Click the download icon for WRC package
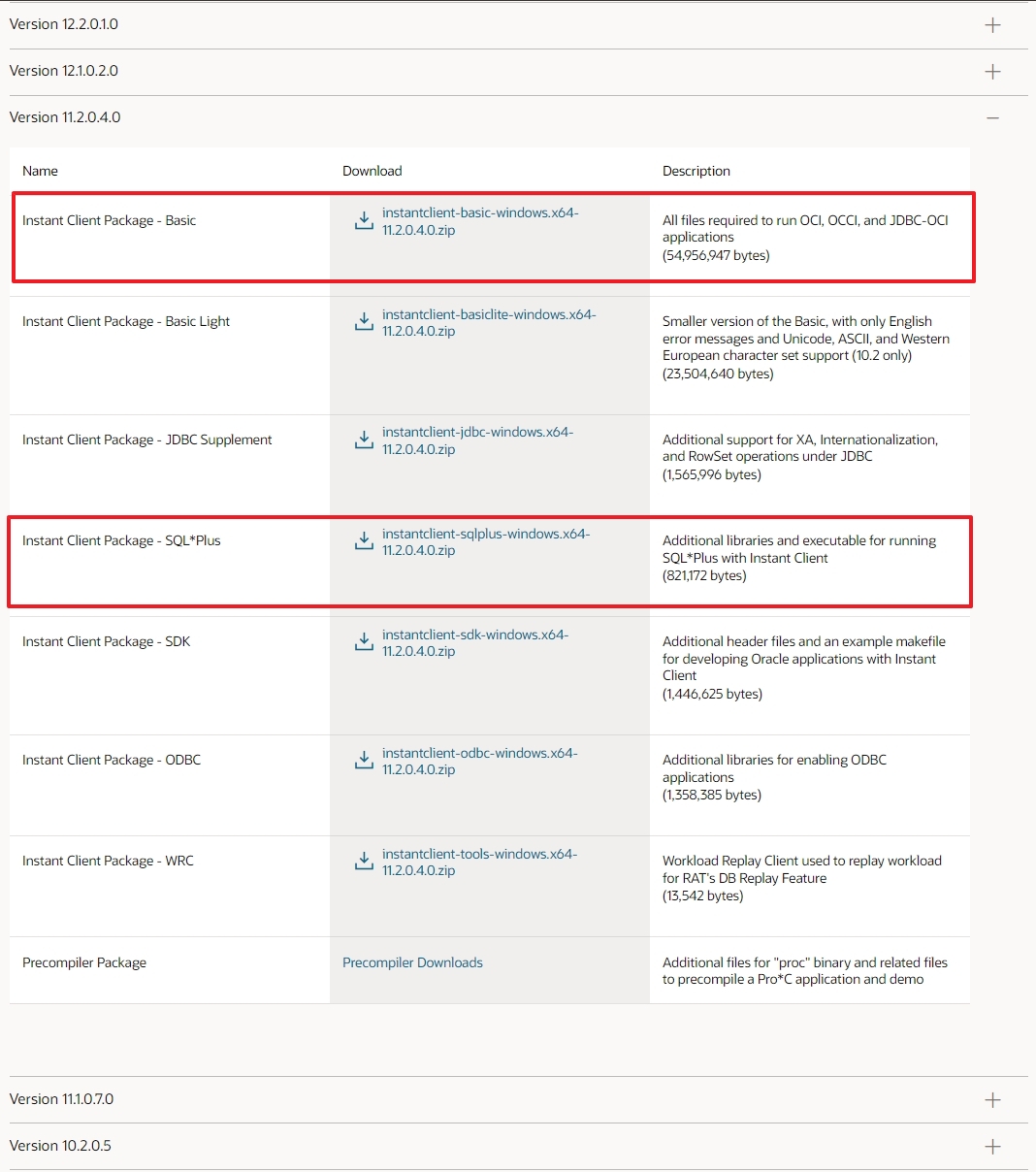Viewport: 1036px width, 1172px height. [363, 861]
